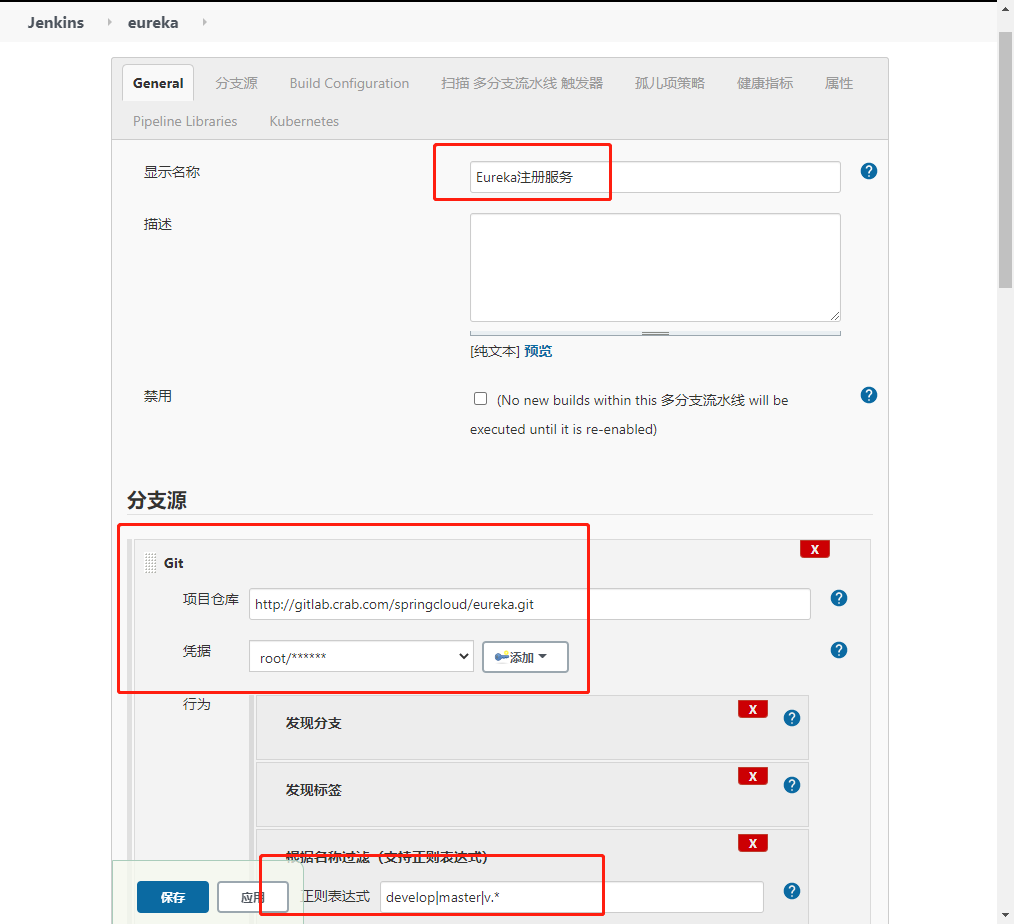Click into the 描述 description textarea
This screenshot has width=1014, height=924.
(x=655, y=267)
